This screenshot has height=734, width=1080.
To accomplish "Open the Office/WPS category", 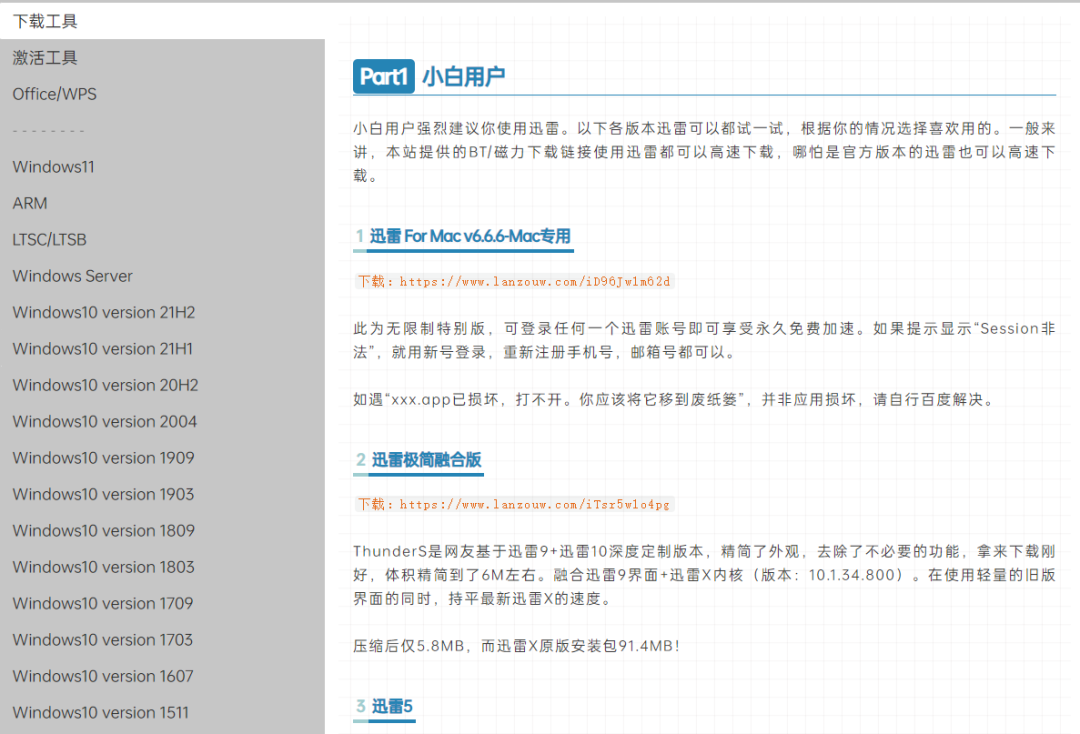I will pos(56,93).
